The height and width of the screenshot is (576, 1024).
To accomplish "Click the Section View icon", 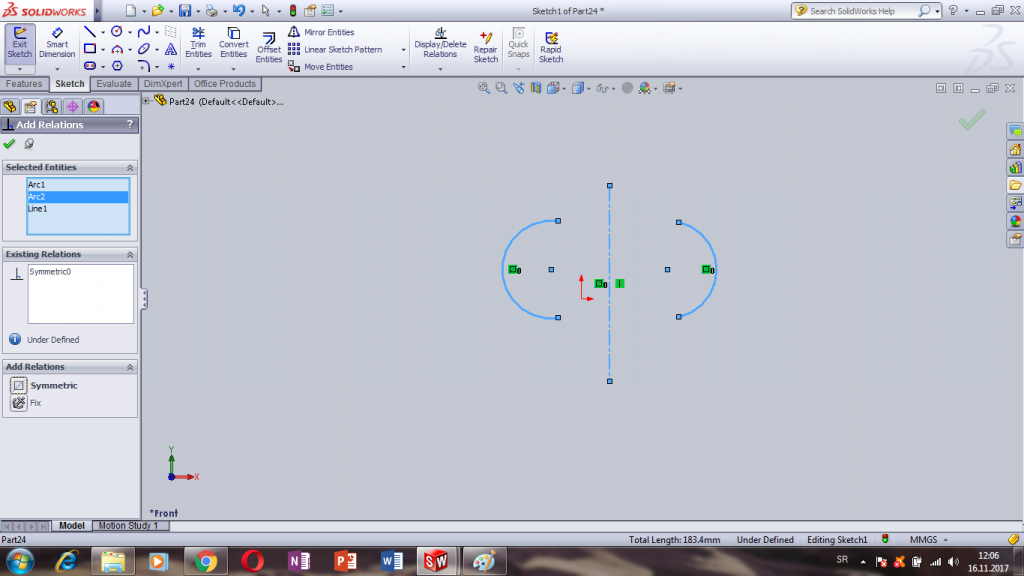I will [x=536, y=88].
